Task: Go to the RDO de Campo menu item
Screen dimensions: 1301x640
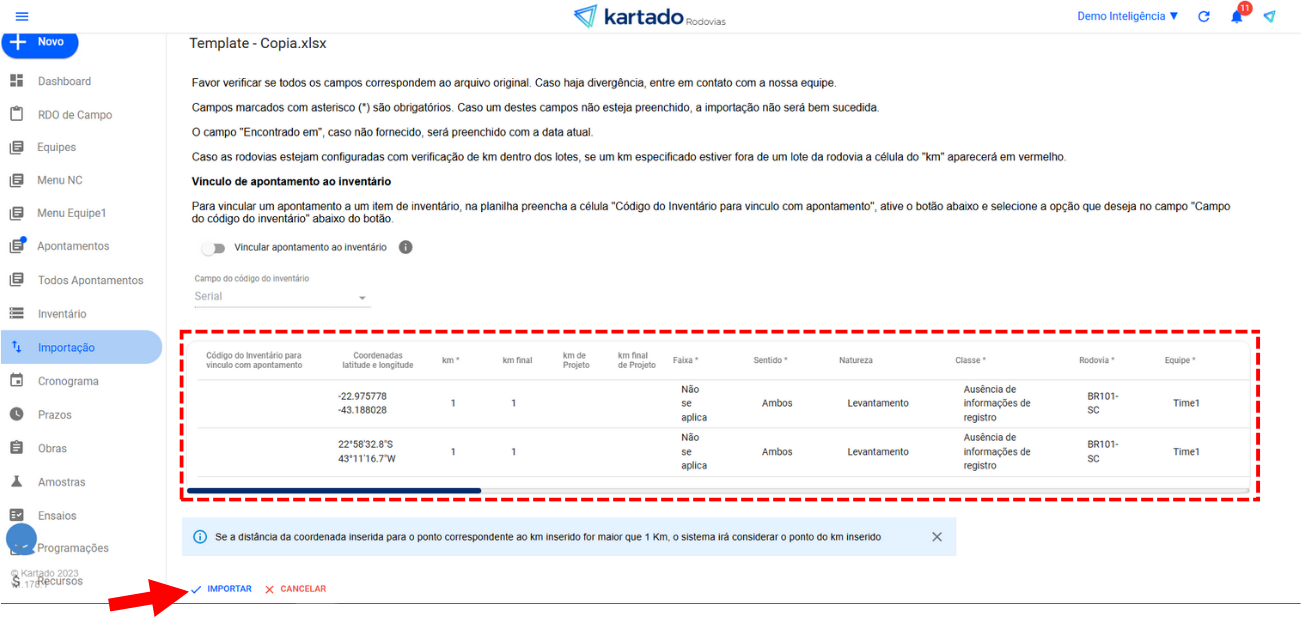Action: 75,115
